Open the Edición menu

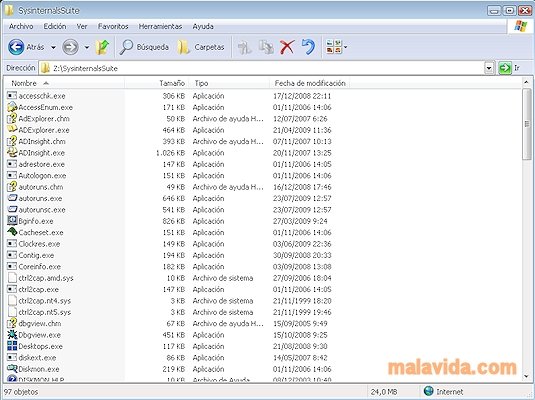tap(55, 26)
